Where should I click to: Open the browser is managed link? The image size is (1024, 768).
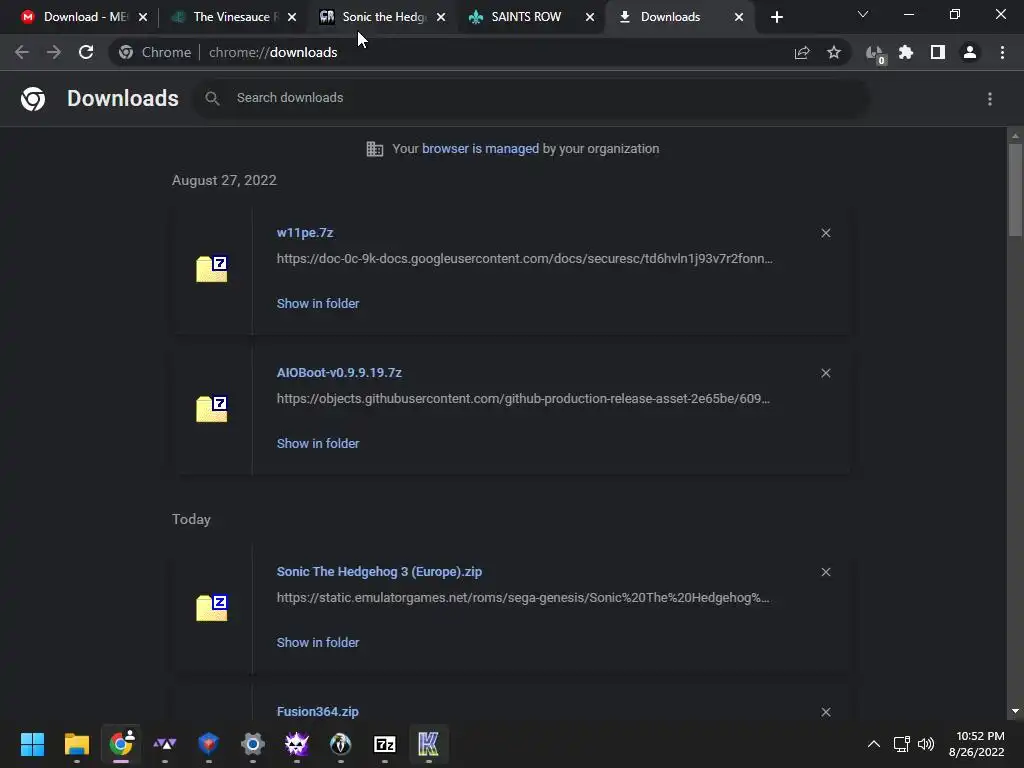480,149
